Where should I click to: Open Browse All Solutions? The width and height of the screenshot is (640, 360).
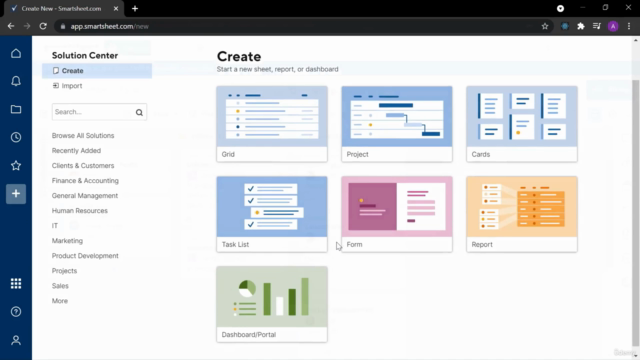click(x=83, y=136)
